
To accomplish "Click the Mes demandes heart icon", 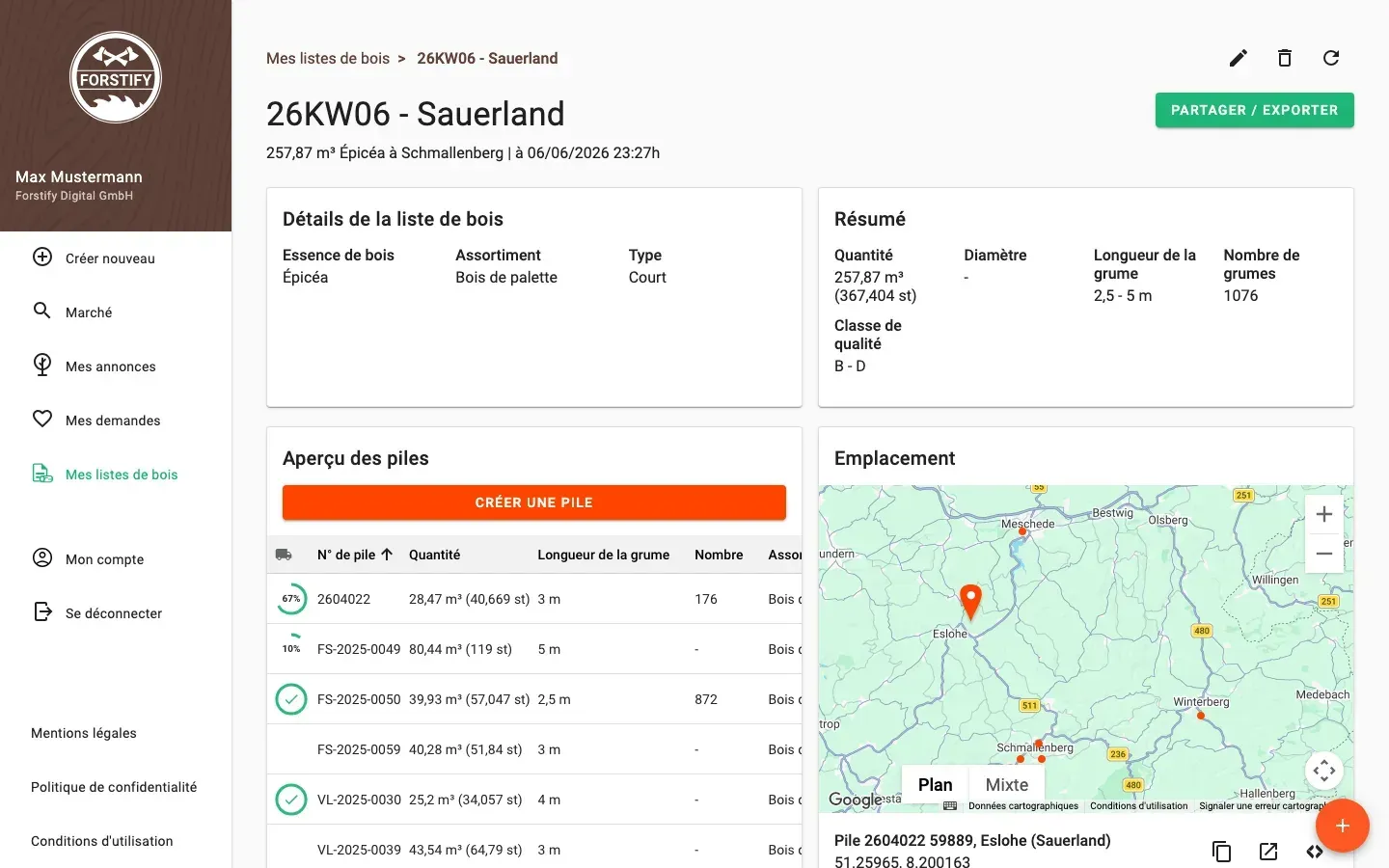I will pos(42,419).
